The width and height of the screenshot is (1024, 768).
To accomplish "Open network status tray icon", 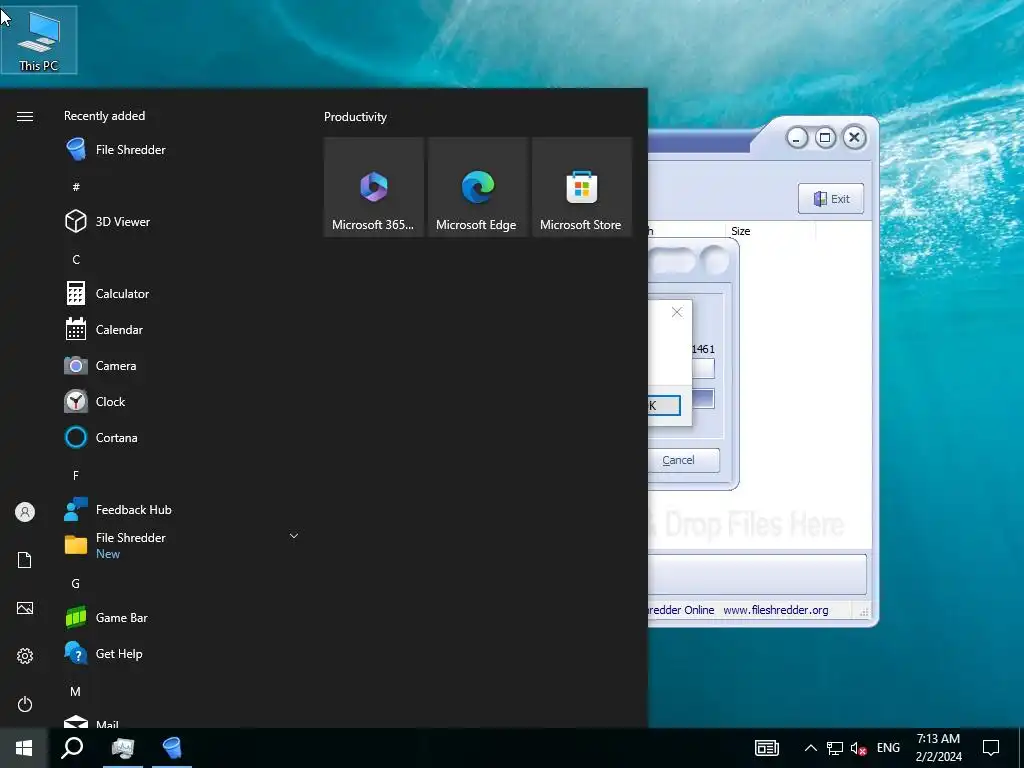I will point(835,748).
